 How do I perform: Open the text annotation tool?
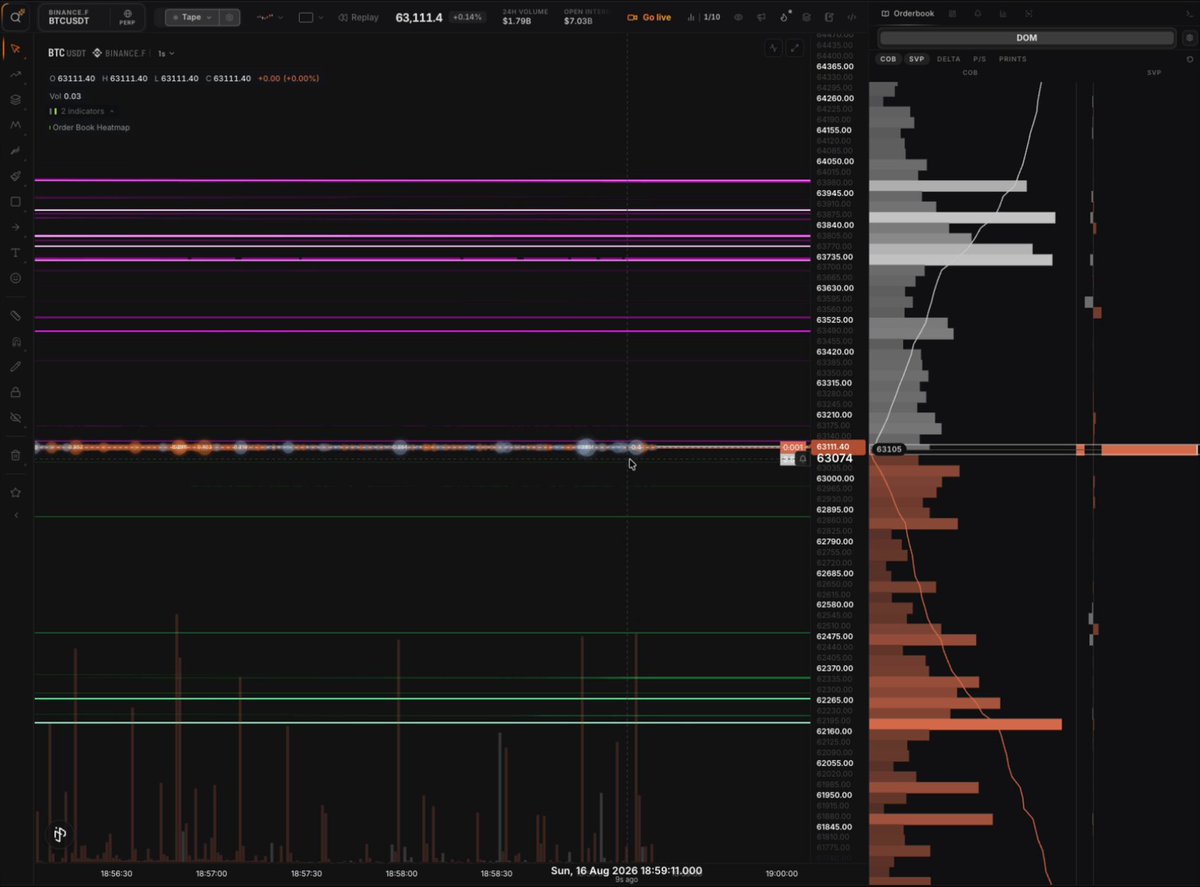(16, 253)
